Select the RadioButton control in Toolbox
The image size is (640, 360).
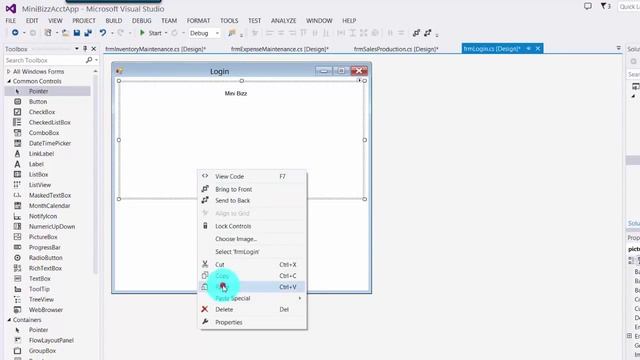click(x=47, y=258)
